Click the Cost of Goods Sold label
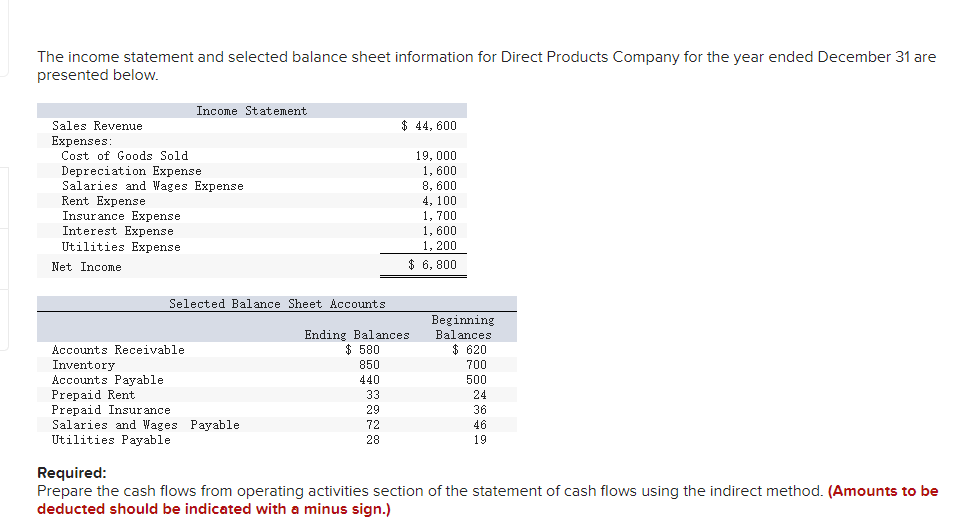 click(125, 156)
